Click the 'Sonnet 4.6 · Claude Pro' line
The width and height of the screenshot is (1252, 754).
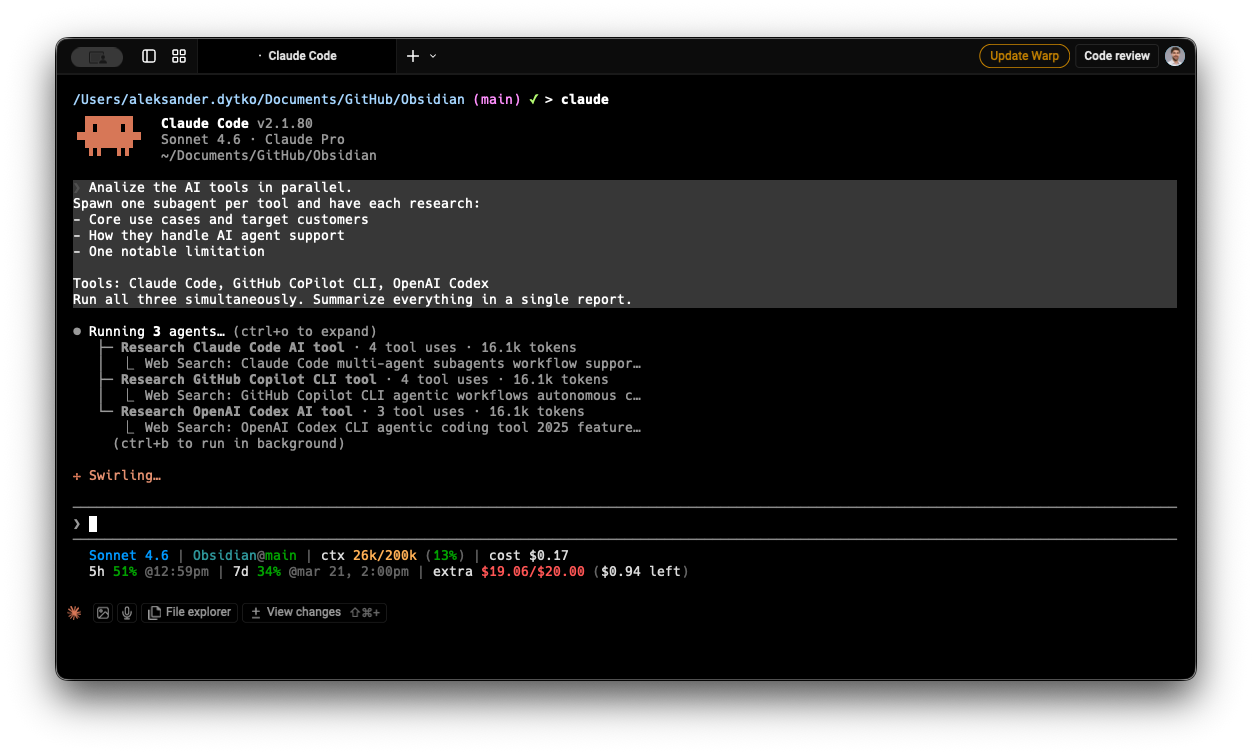(x=253, y=139)
